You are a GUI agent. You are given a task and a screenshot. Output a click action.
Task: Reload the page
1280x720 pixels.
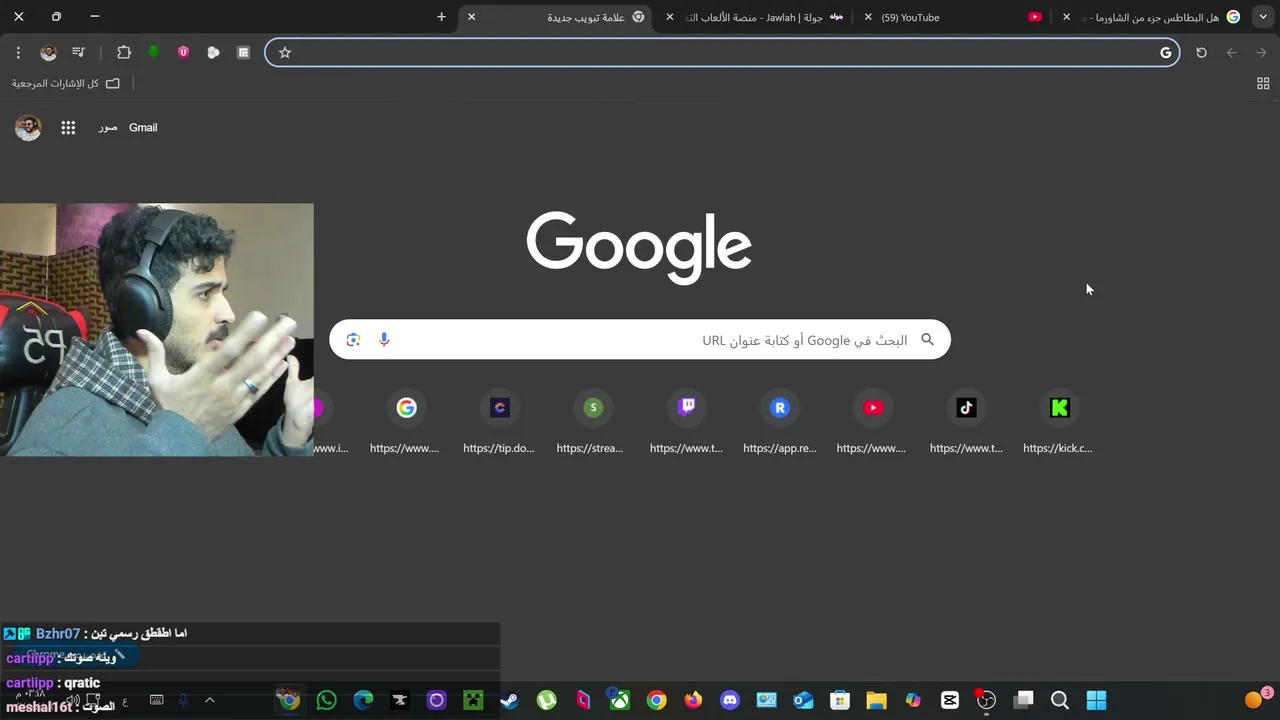(1201, 52)
